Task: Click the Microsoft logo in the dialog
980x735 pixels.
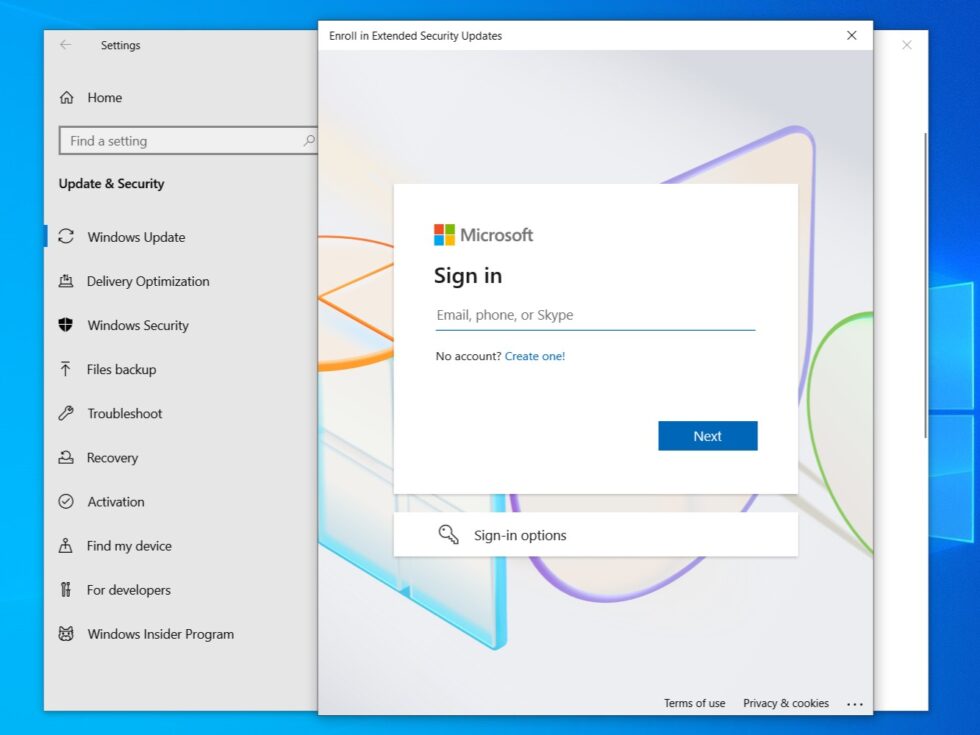Action: [483, 234]
